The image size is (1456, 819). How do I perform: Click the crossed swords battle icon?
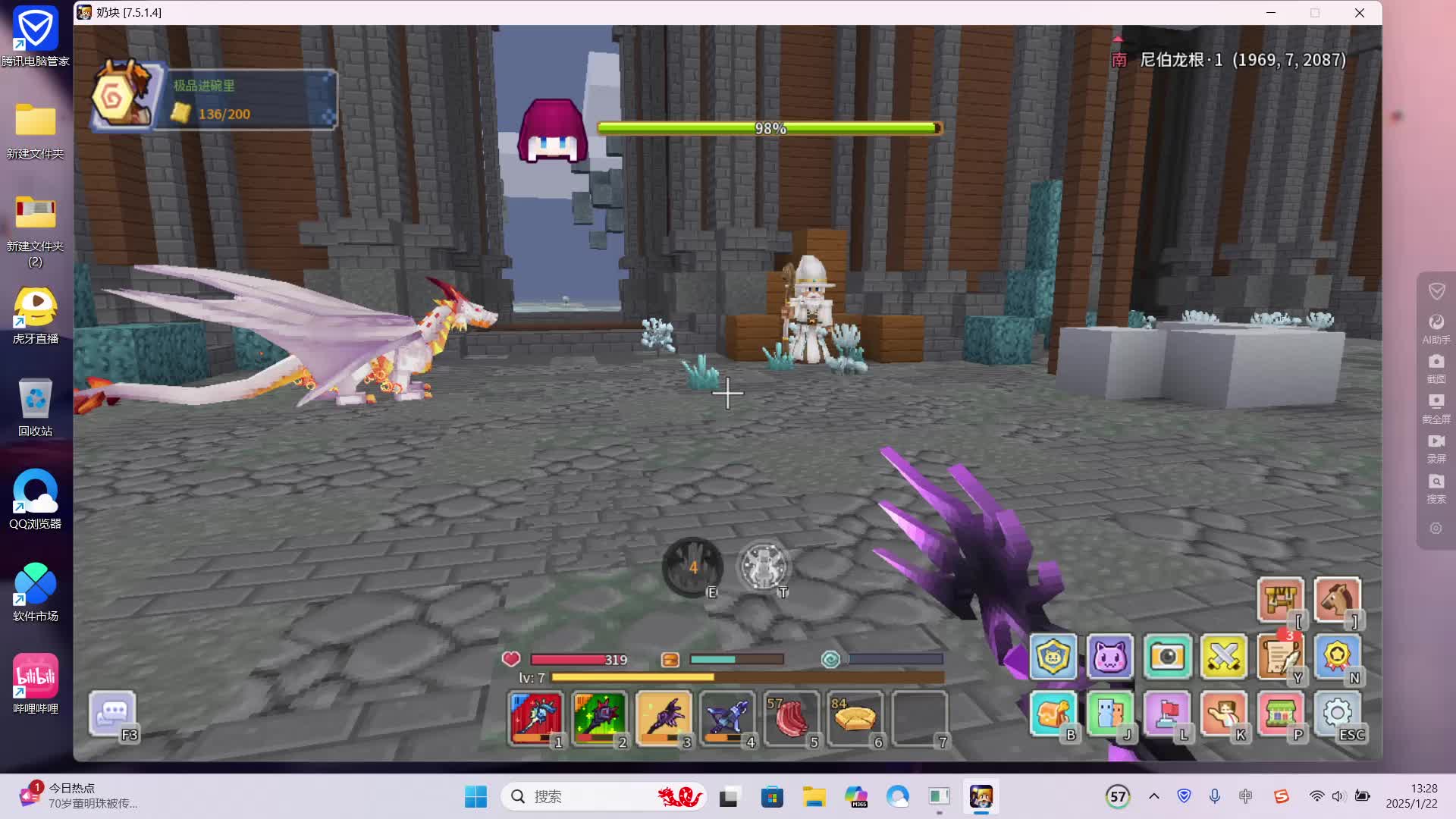[x=1223, y=657]
